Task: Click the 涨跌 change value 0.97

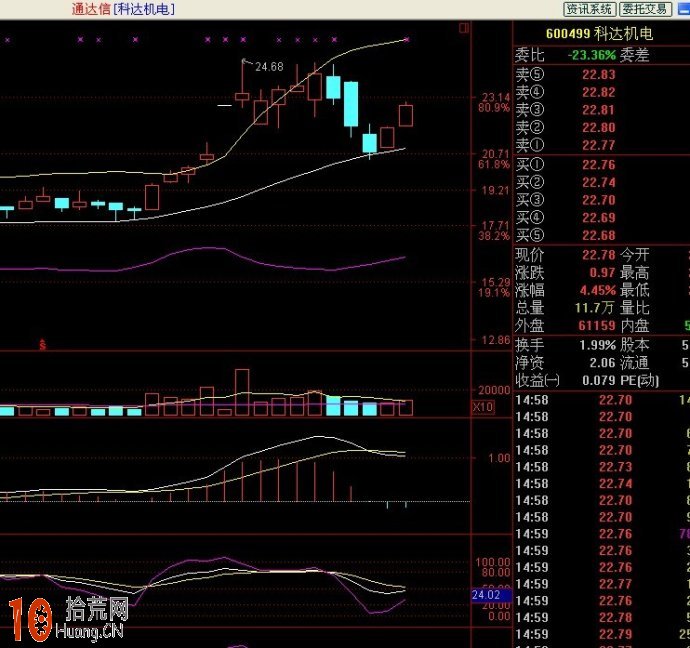Action: coord(602,273)
